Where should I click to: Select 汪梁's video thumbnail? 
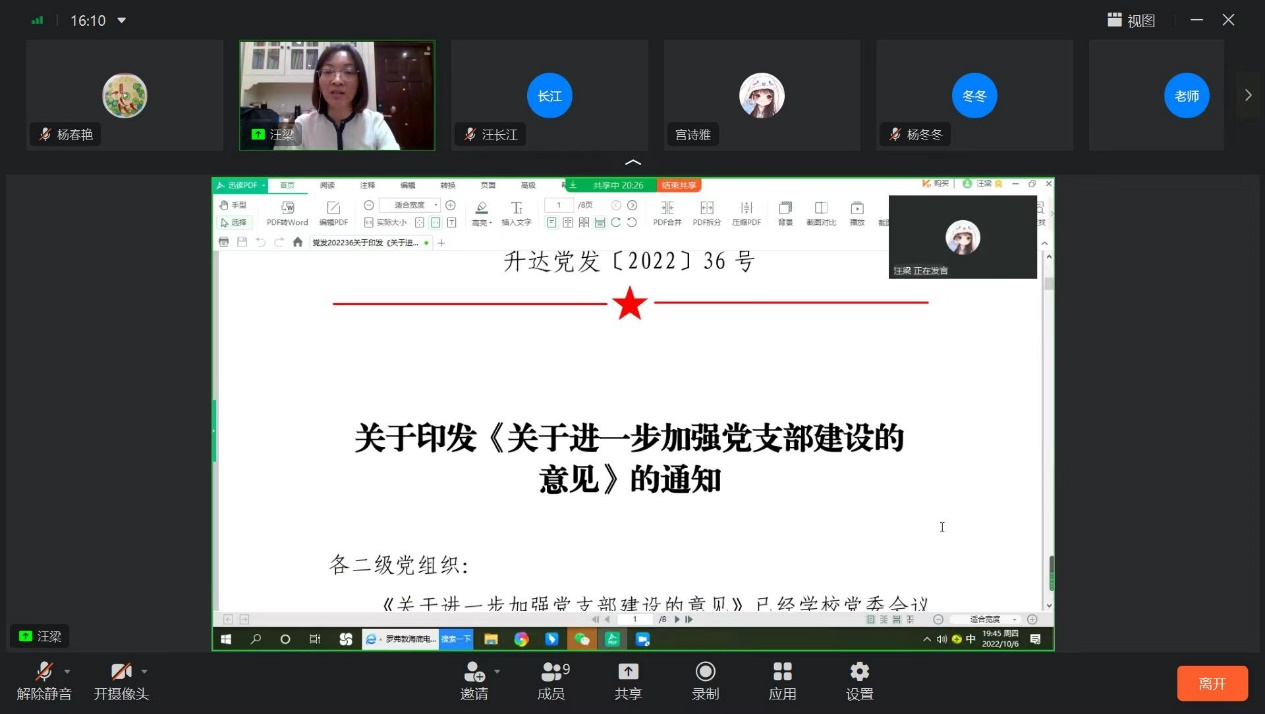[337, 95]
